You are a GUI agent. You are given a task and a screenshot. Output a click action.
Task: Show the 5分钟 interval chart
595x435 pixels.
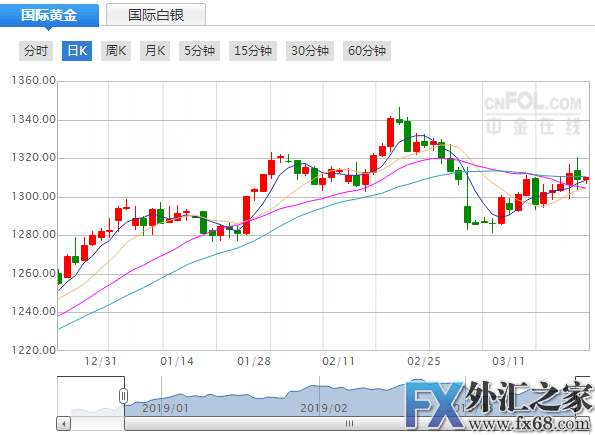[x=199, y=51]
